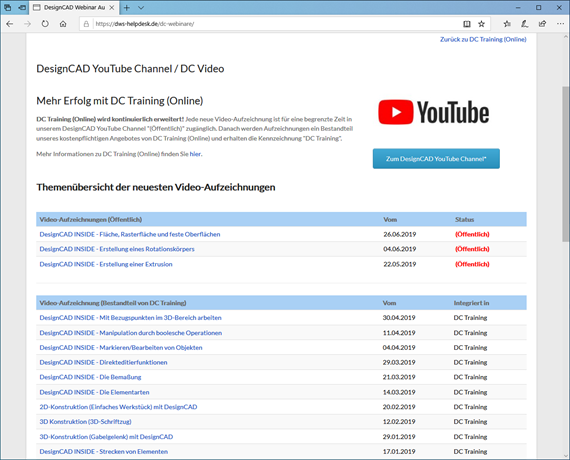Click the Status column header

(x=464, y=220)
